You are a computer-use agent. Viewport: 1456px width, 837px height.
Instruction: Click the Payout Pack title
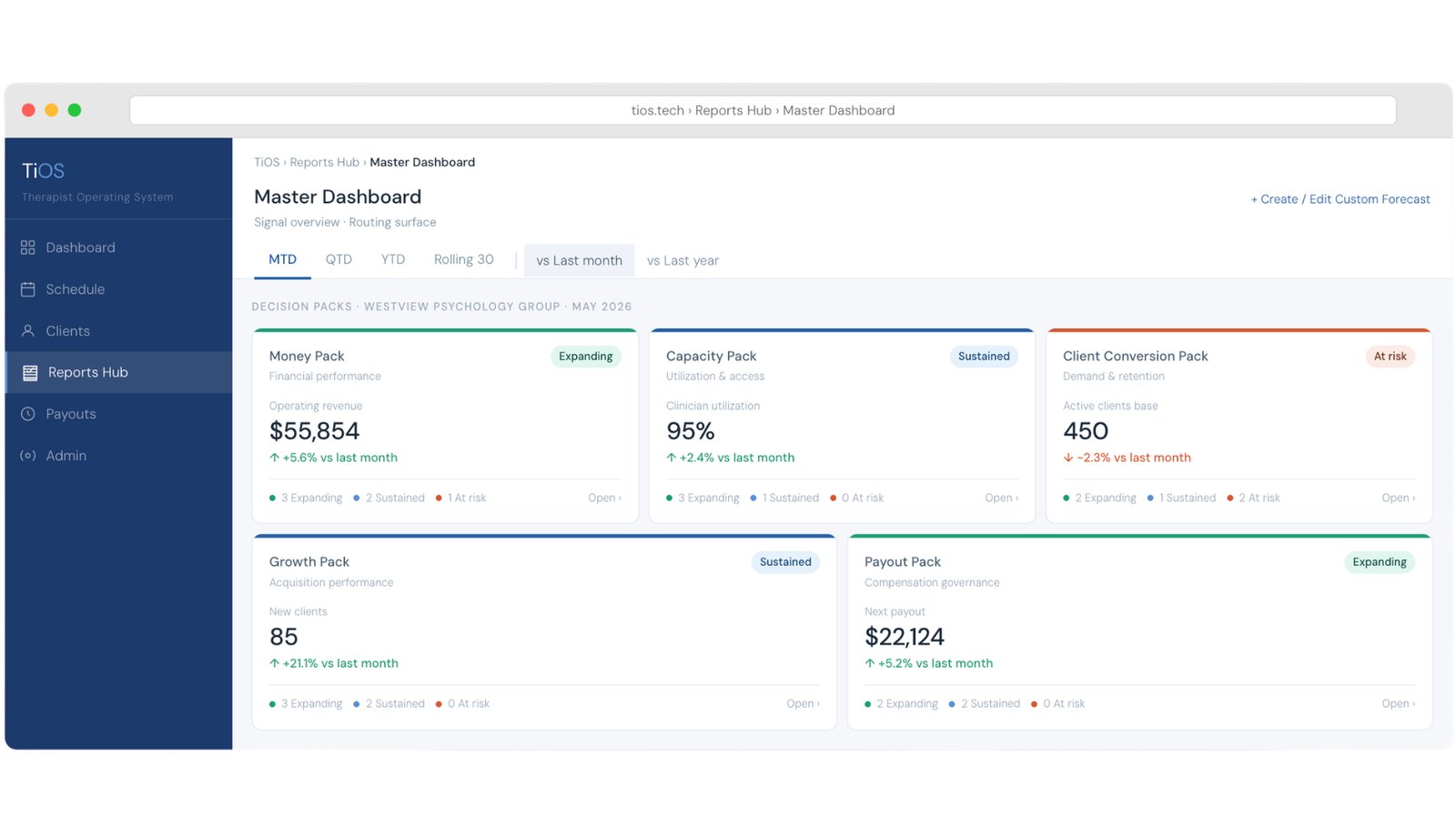[x=903, y=562]
